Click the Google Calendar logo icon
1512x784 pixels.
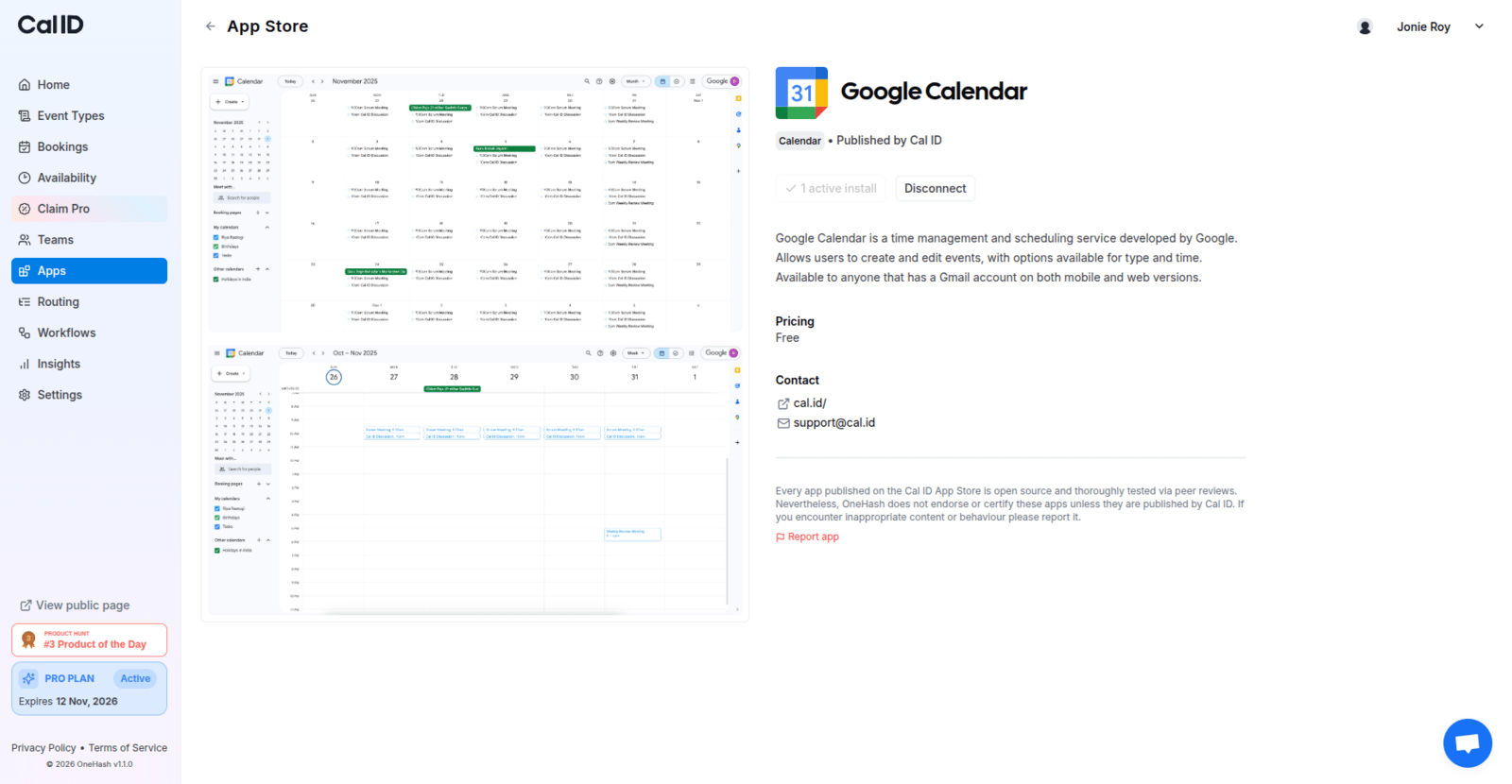(801, 93)
